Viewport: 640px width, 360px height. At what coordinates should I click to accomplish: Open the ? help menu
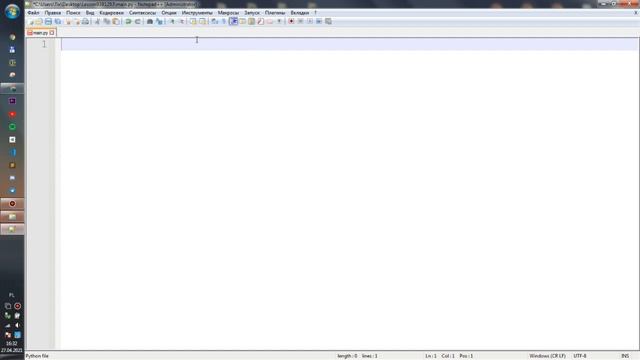point(316,13)
